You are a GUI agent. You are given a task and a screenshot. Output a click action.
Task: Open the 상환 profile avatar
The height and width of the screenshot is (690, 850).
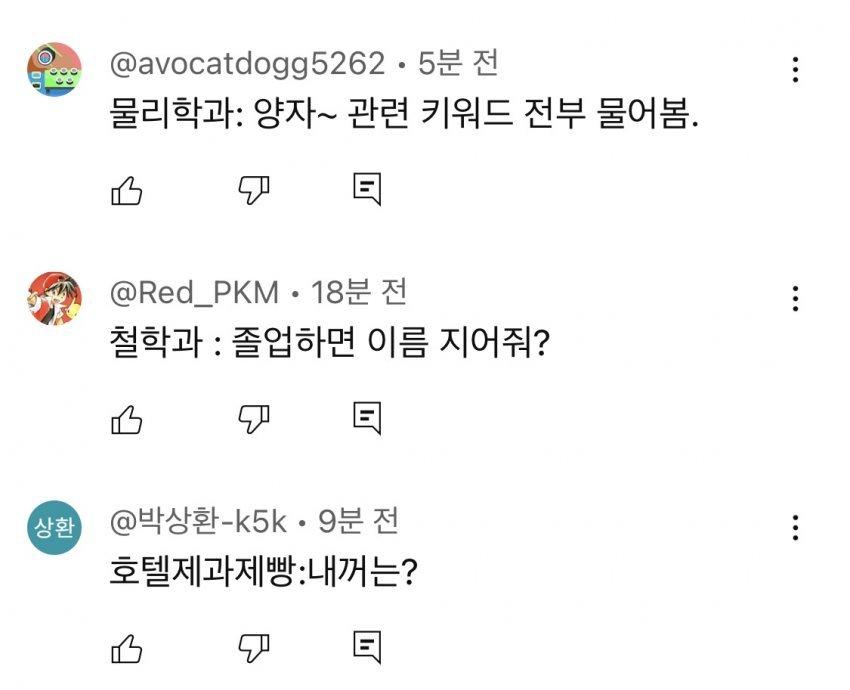click(54, 529)
